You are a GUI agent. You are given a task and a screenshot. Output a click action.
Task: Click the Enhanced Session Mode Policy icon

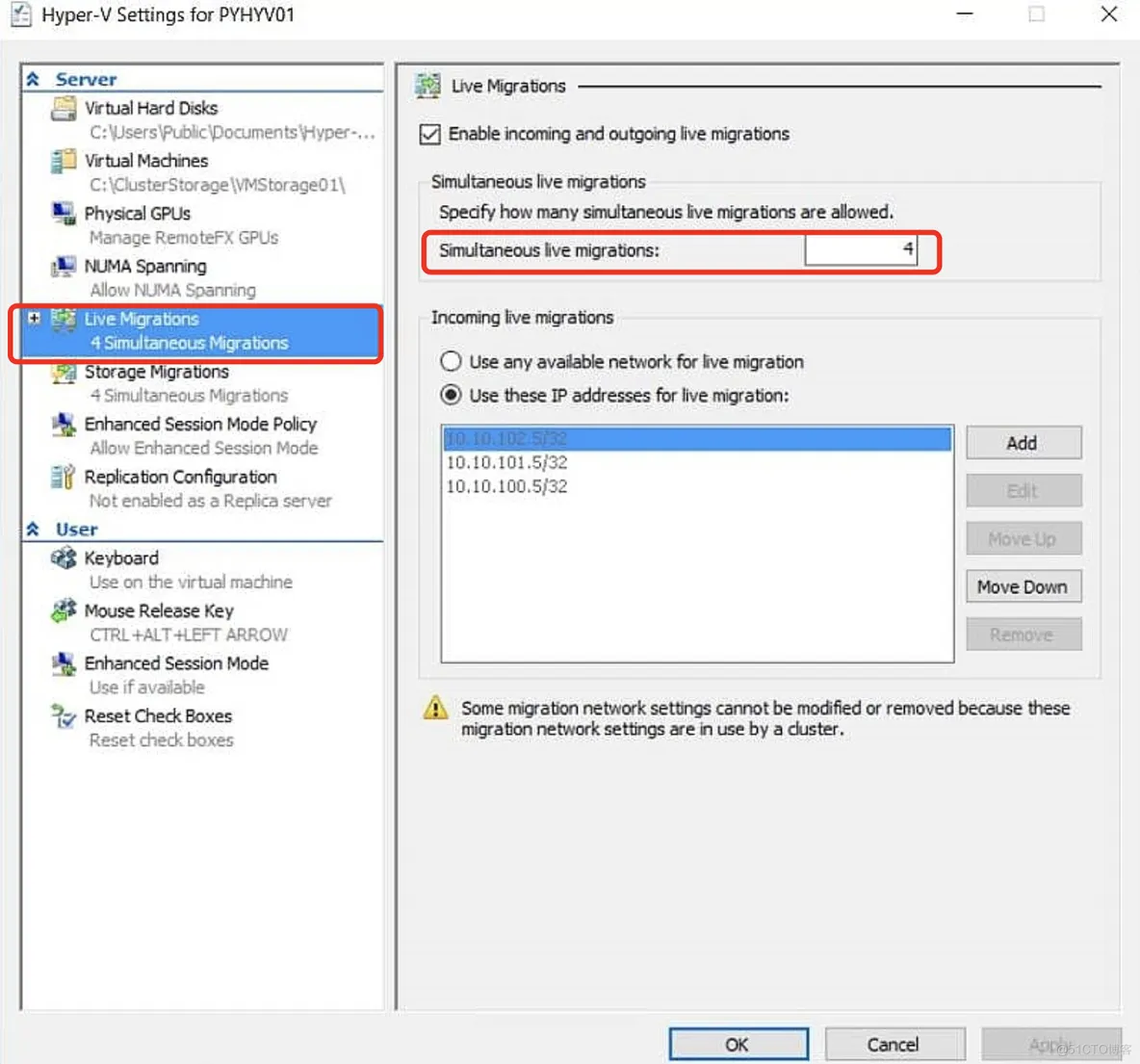[64, 425]
